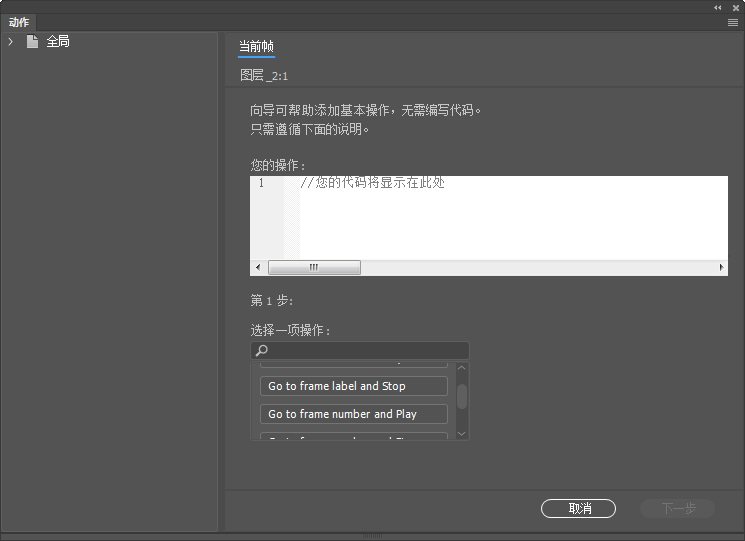This screenshot has height=541, width=745.
Task: Click the code scrollbar left arrow
Action: pyautogui.click(x=258, y=267)
